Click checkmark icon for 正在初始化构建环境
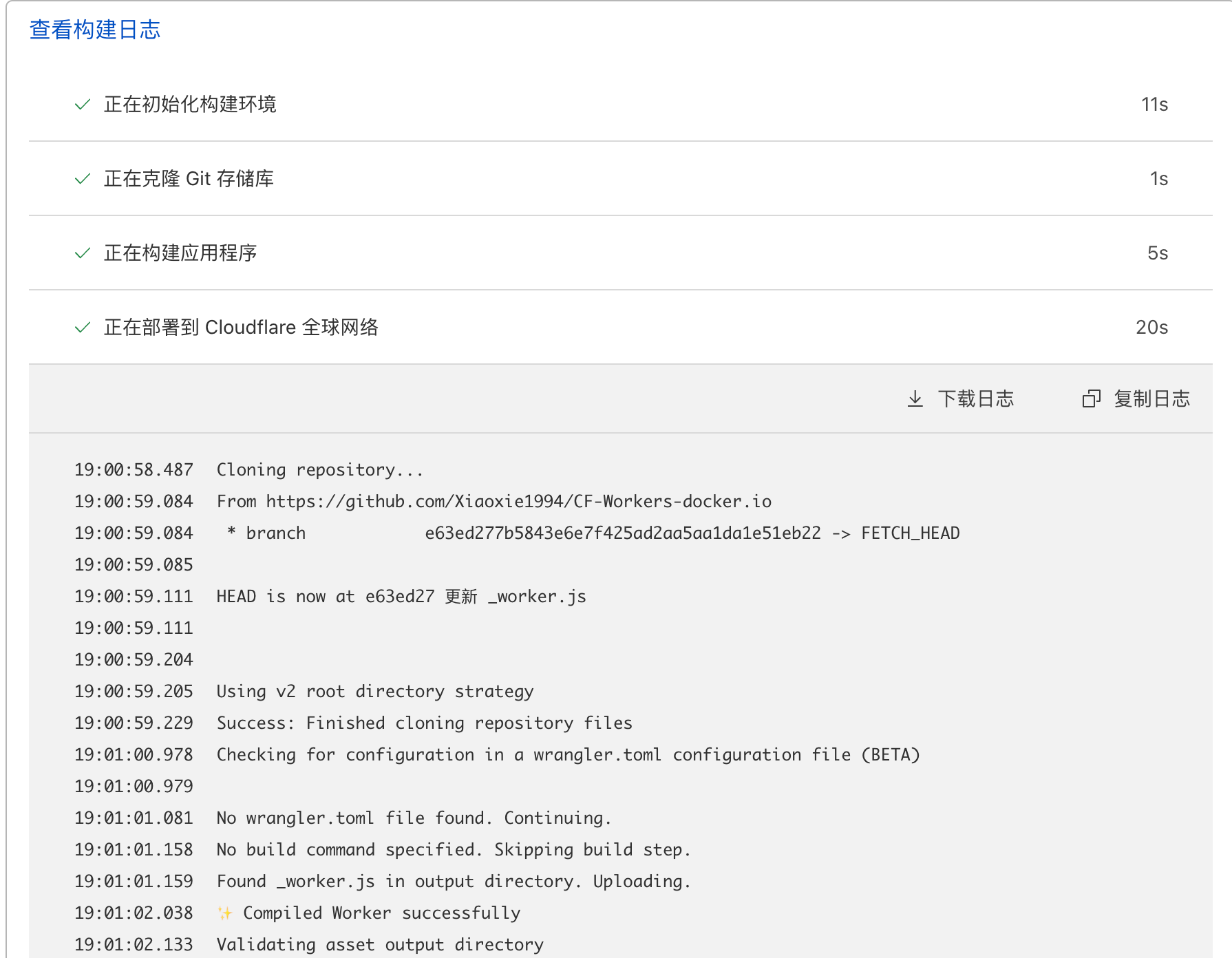The height and width of the screenshot is (958, 1232). (x=83, y=105)
